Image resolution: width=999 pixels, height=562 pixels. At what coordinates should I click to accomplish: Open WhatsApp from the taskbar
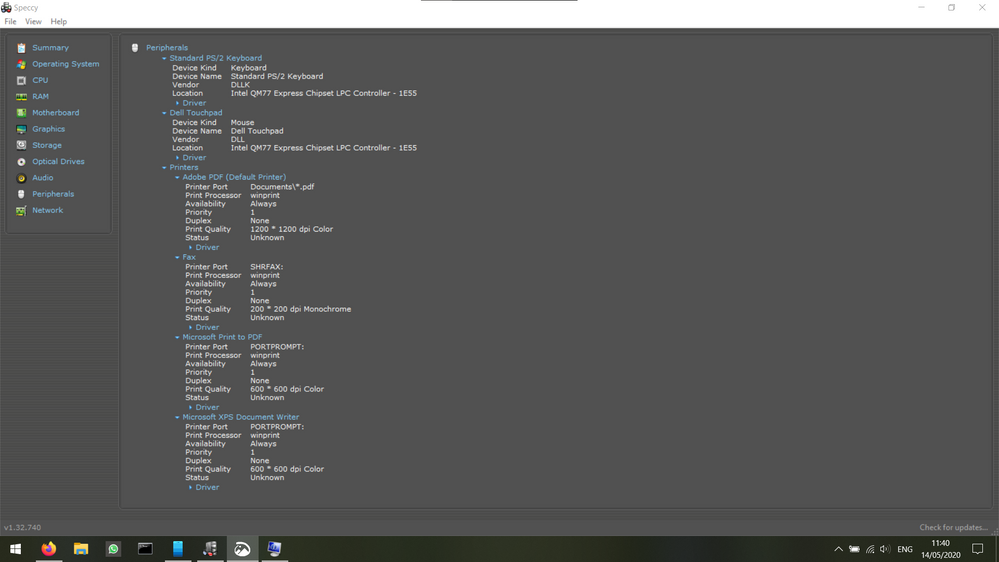click(113, 549)
